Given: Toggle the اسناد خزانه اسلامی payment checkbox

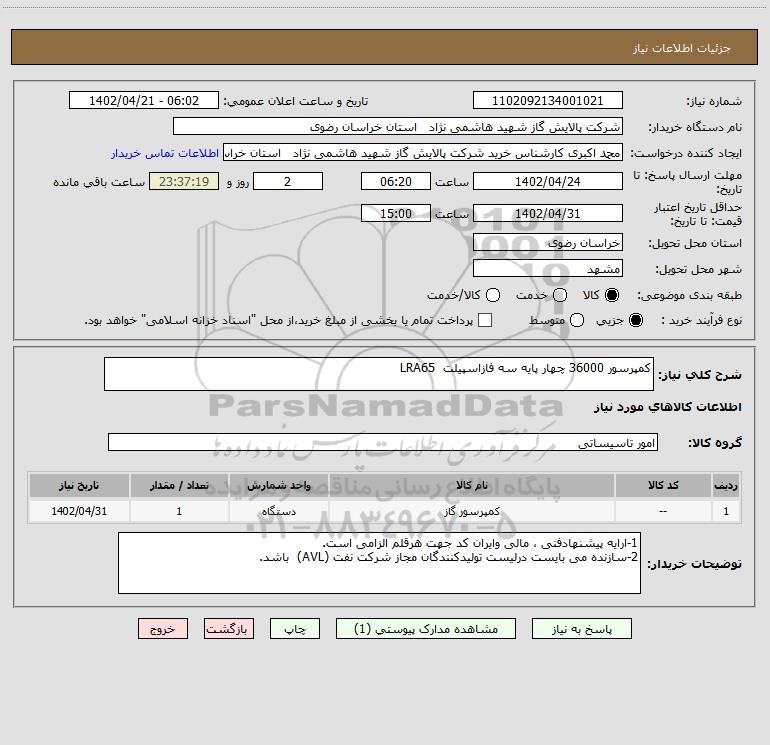Looking at the screenshot, I should (485, 320).
